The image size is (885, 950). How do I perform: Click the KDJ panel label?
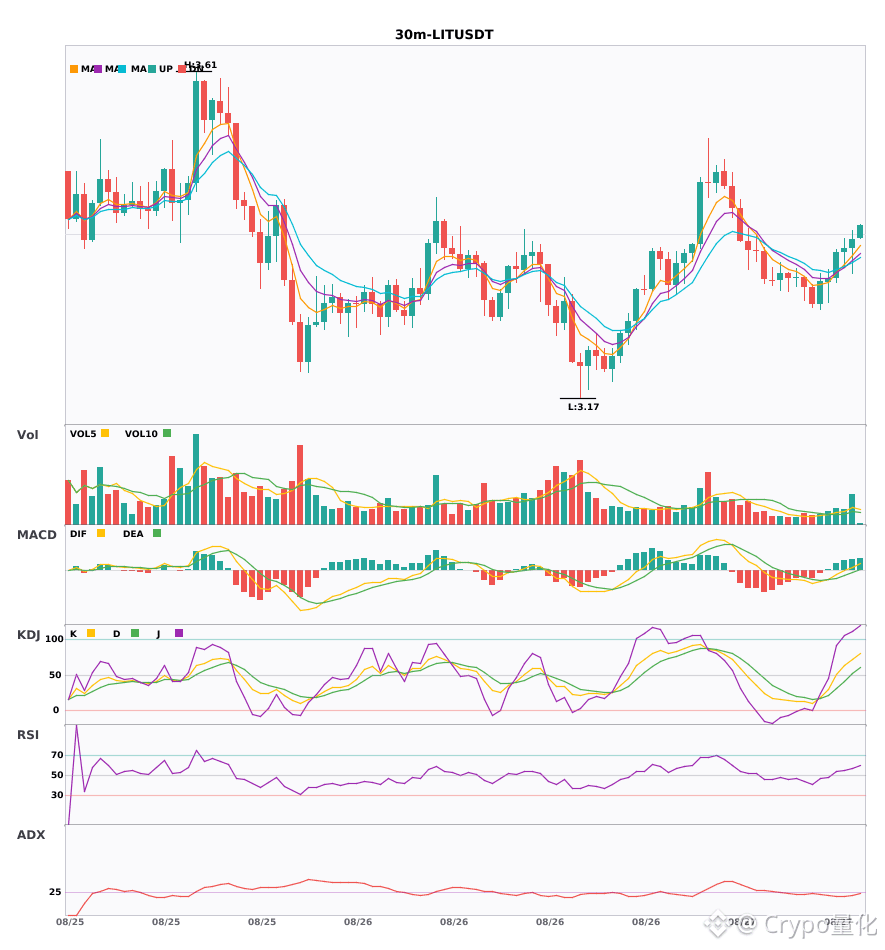pos(28,635)
